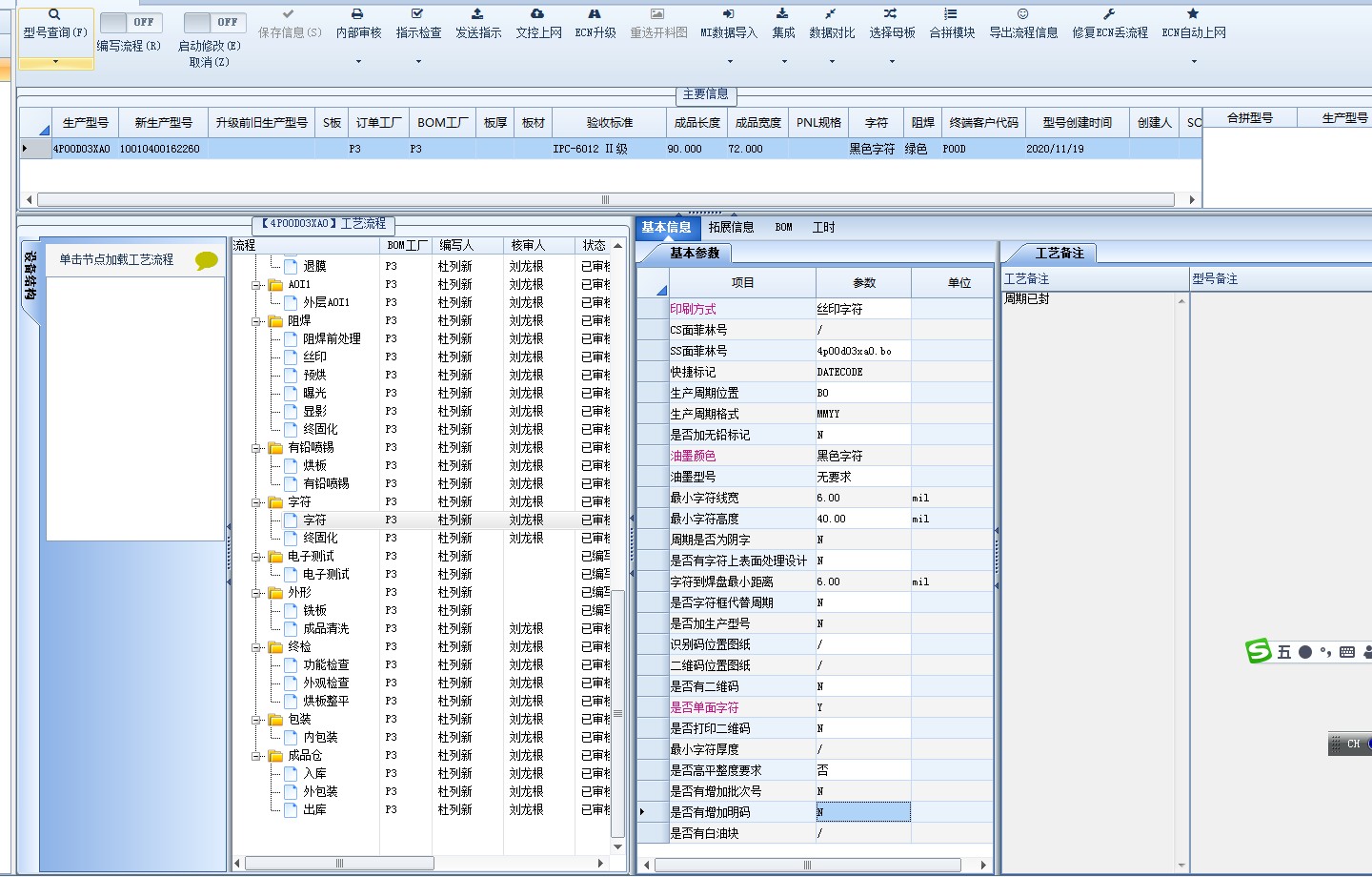Select the 4P00D03XA0 row in main grid
The image size is (1372, 877).
pos(610,149)
